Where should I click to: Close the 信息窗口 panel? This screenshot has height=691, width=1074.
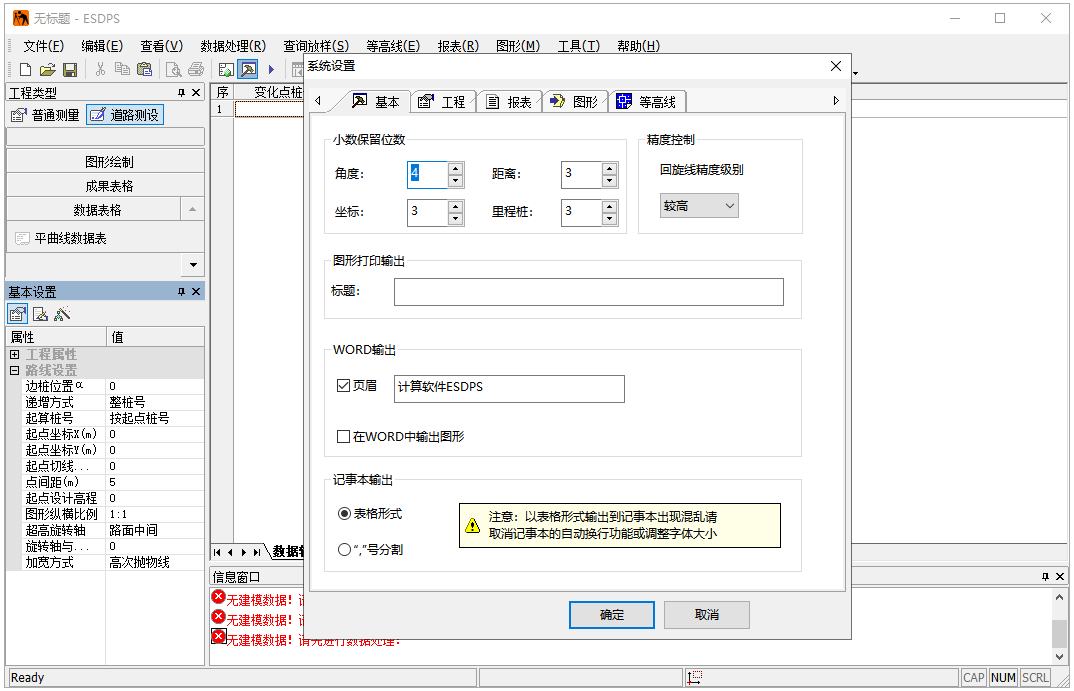pyautogui.click(x=1060, y=577)
